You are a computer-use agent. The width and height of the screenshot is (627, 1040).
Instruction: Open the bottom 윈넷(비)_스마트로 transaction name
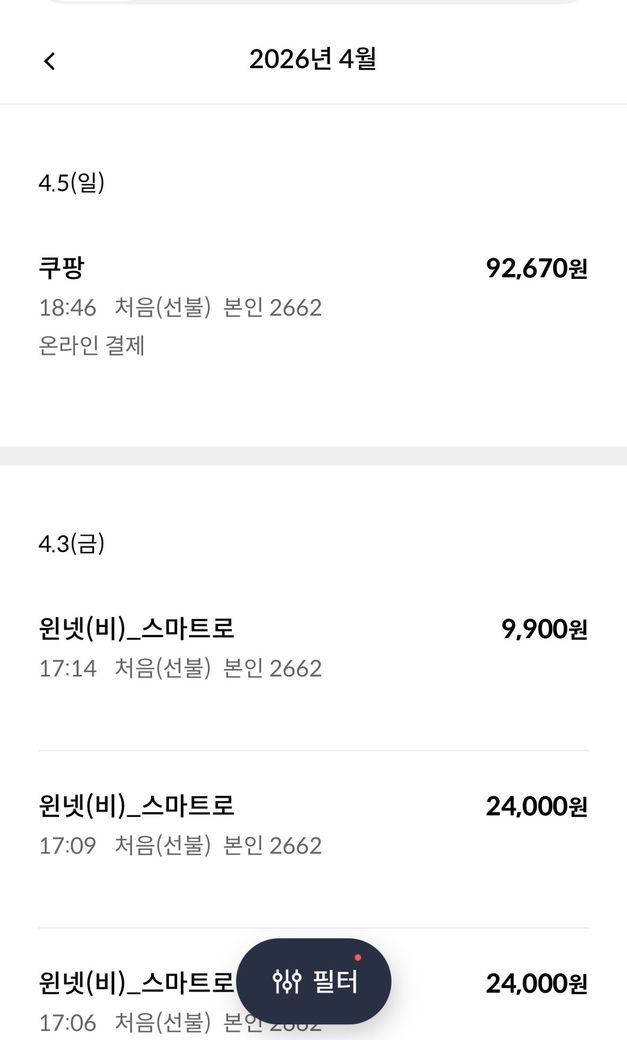click(136, 983)
